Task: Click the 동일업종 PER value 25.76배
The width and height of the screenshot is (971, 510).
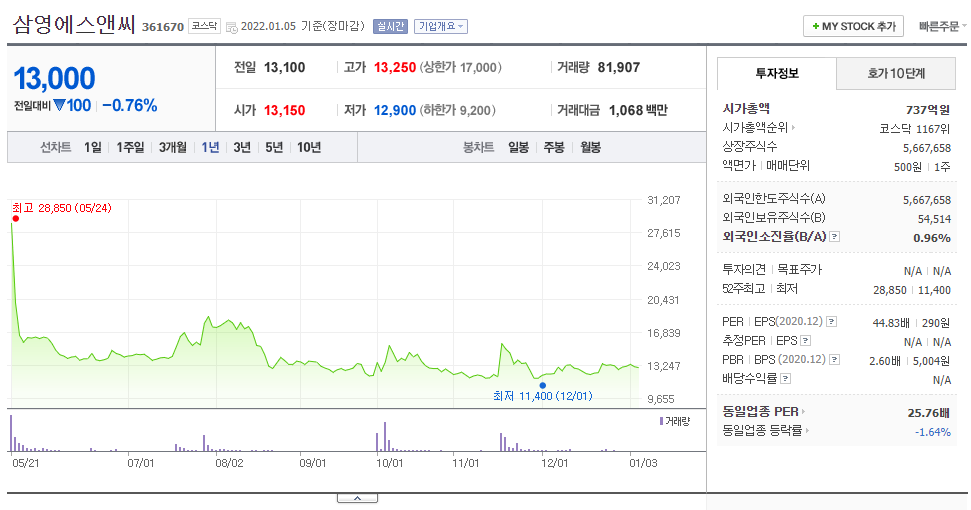Action: tap(928, 413)
